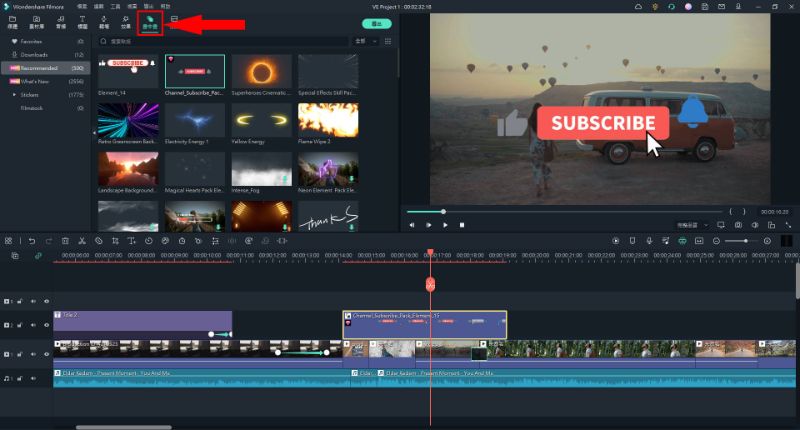The image size is (800, 430).
Task: Click the voiceover microphone icon
Action: [649, 241]
